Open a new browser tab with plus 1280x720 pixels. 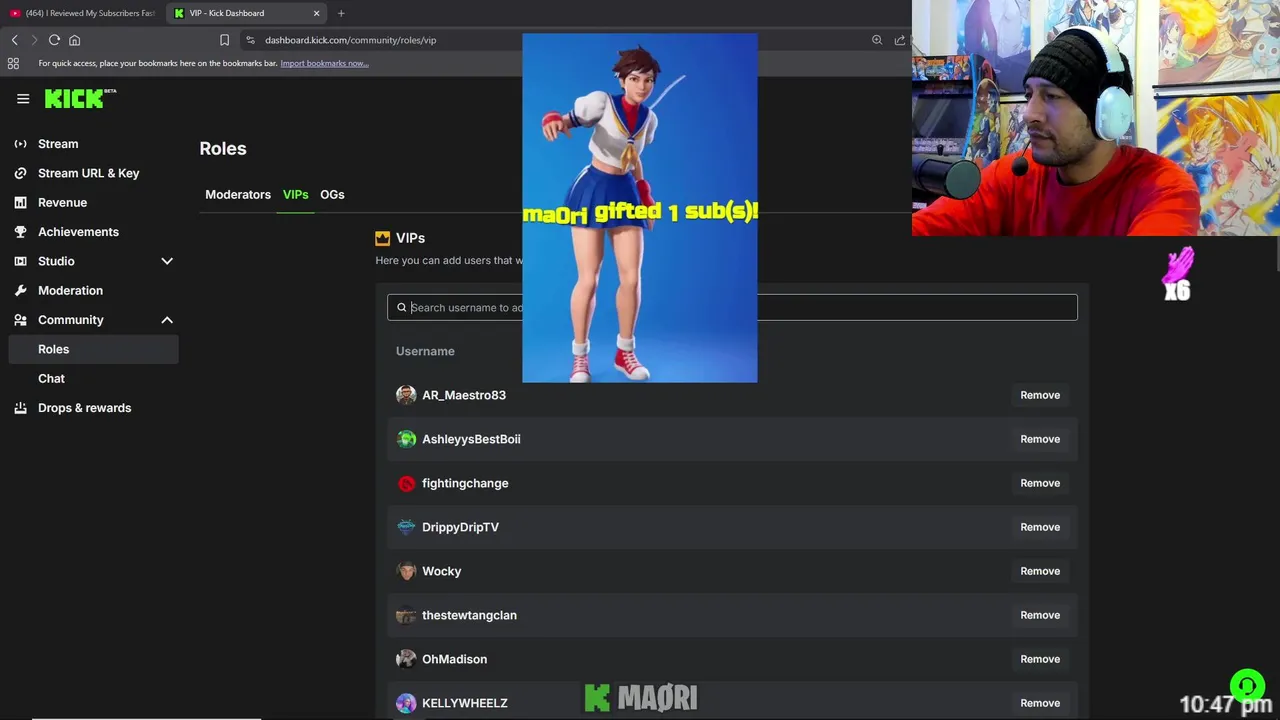(x=341, y=13)
